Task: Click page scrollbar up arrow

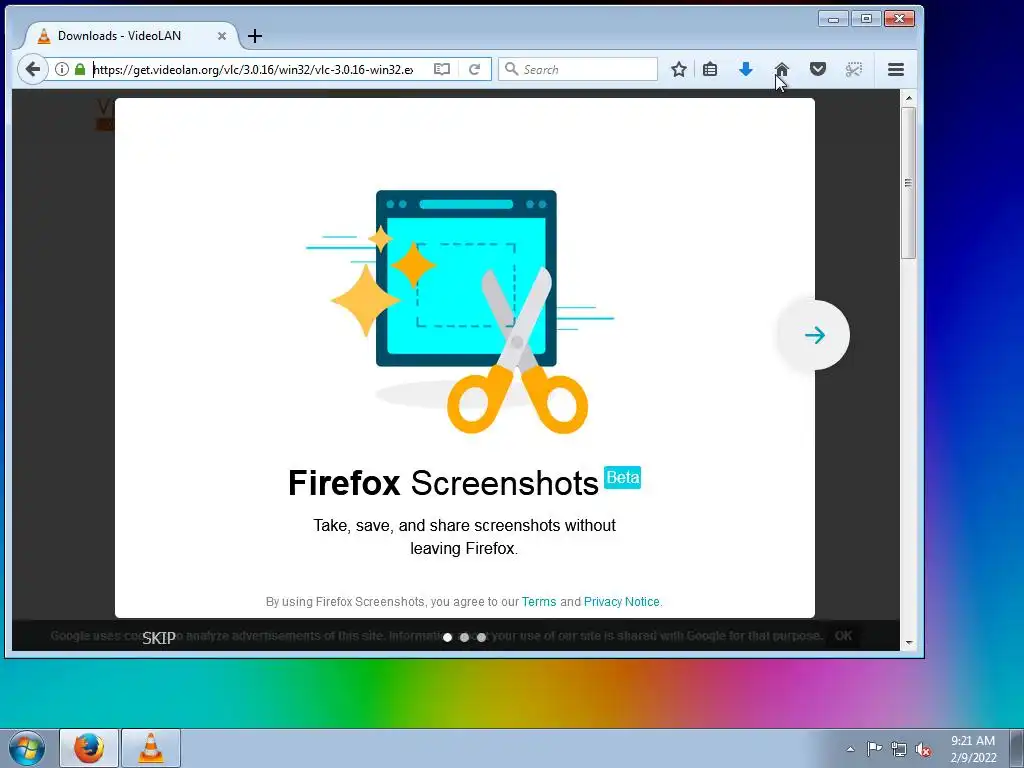Action: (908, 98)
